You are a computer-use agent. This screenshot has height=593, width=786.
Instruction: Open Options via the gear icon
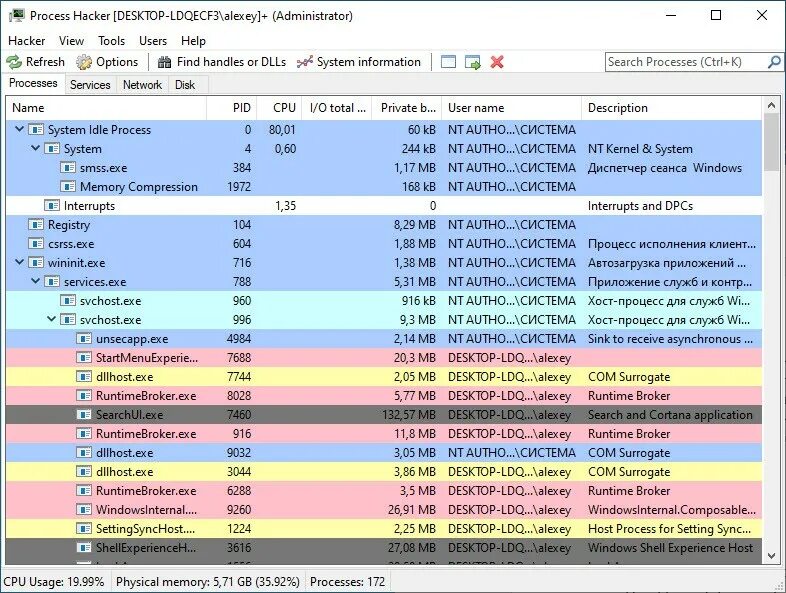pyautogui.click(x=84, y=62)
